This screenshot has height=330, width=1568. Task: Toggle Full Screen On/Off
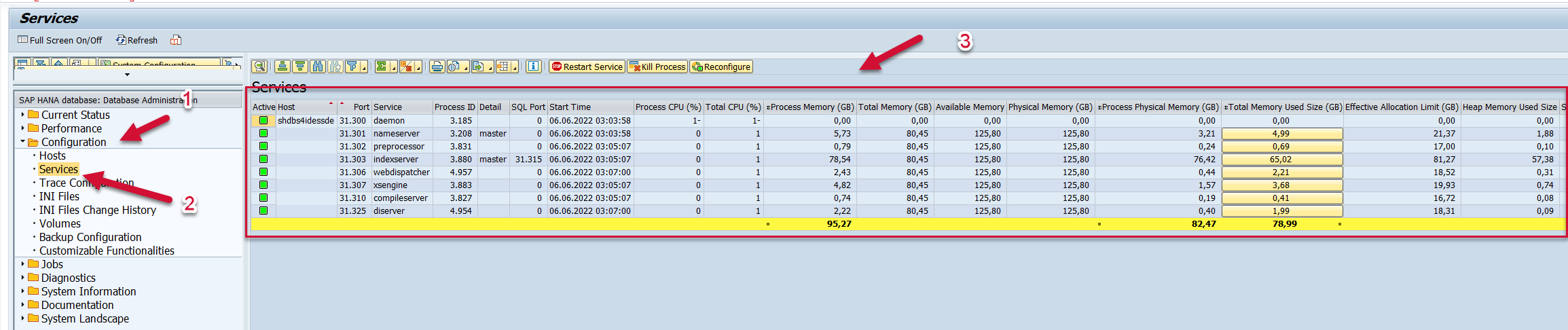(x=60, y=40)
